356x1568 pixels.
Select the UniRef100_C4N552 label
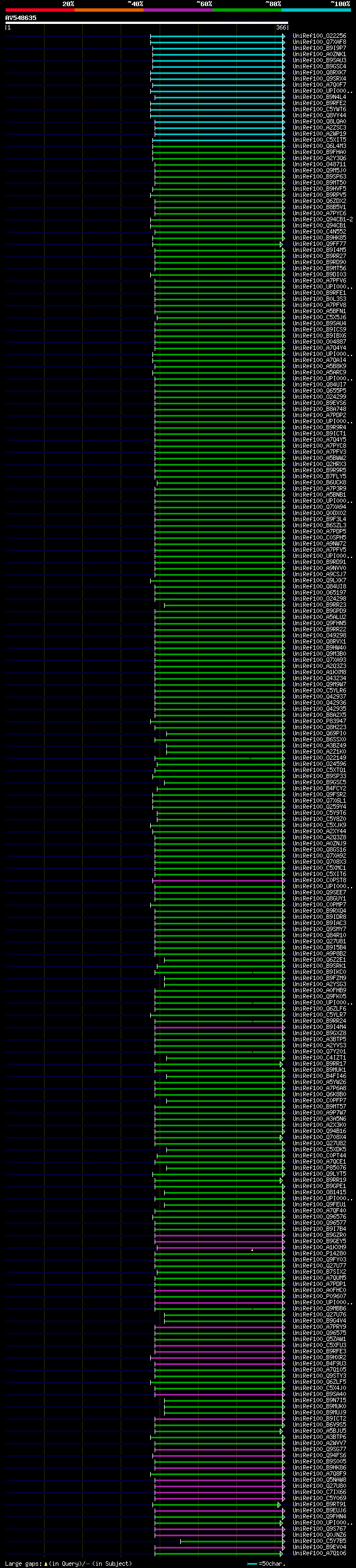tap(319, 231)
